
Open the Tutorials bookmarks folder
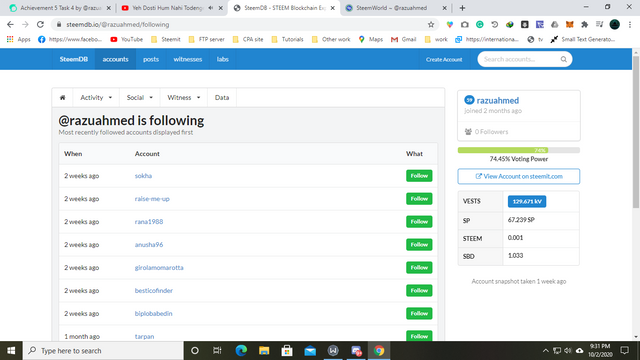(287, 39)
